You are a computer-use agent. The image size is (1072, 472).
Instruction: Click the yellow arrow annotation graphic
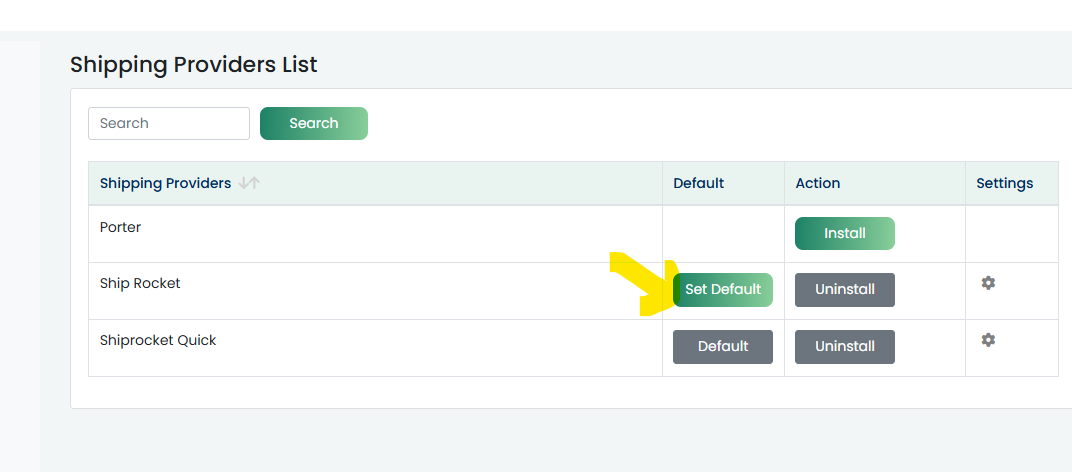(x=643, y=284)
